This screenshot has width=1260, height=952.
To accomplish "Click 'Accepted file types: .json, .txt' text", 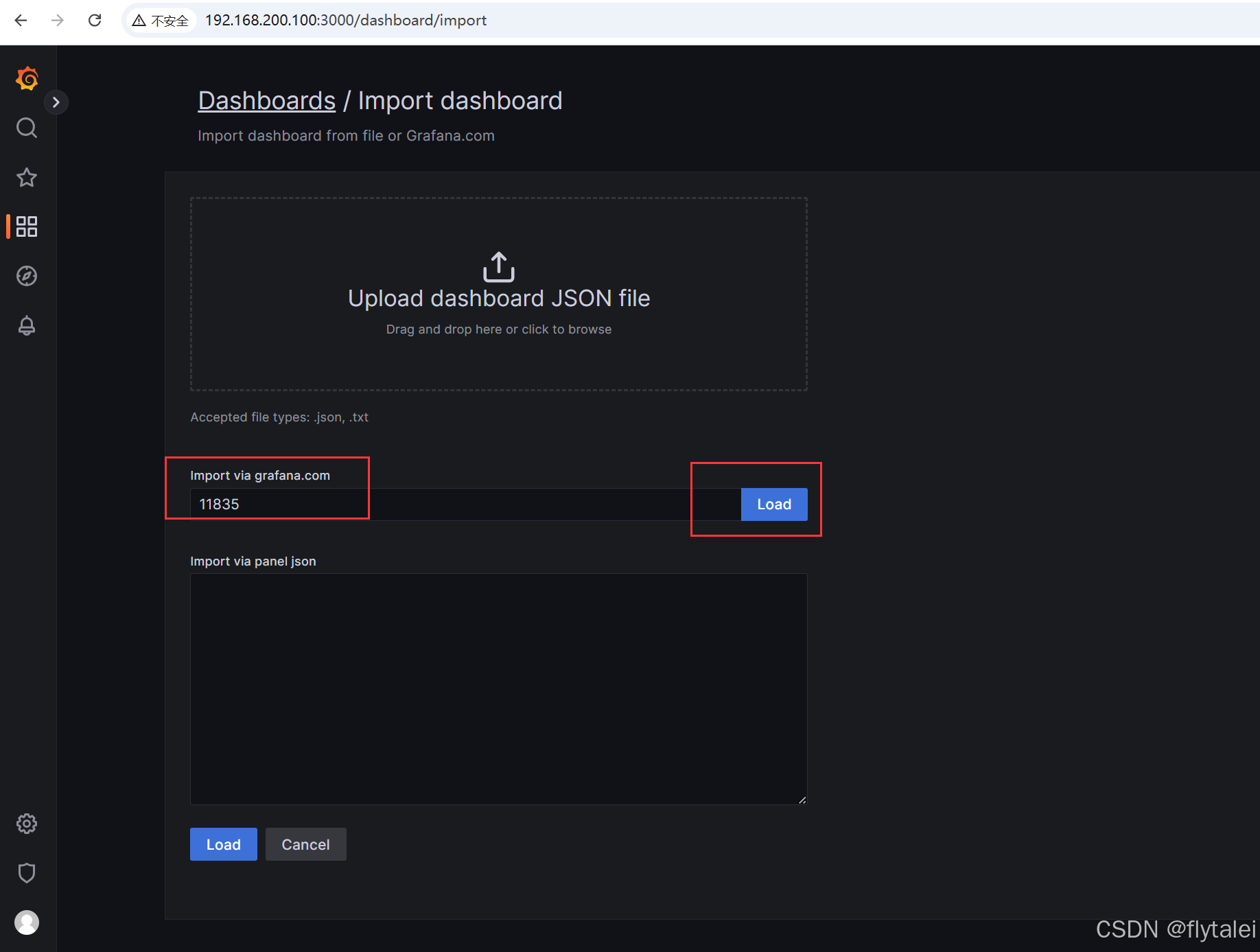I will click(x=279, y=417).
